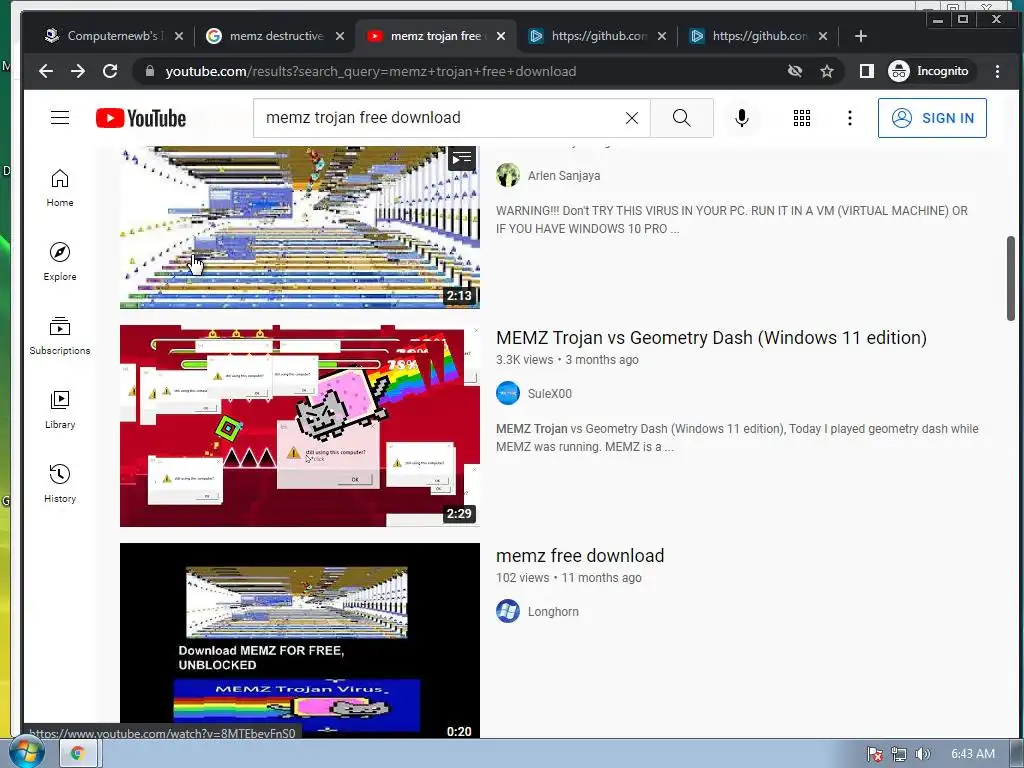Screen dimensions: 1024x768
Task: Click the page vertical scrollbar thumb
Action: coord(1011,278)
